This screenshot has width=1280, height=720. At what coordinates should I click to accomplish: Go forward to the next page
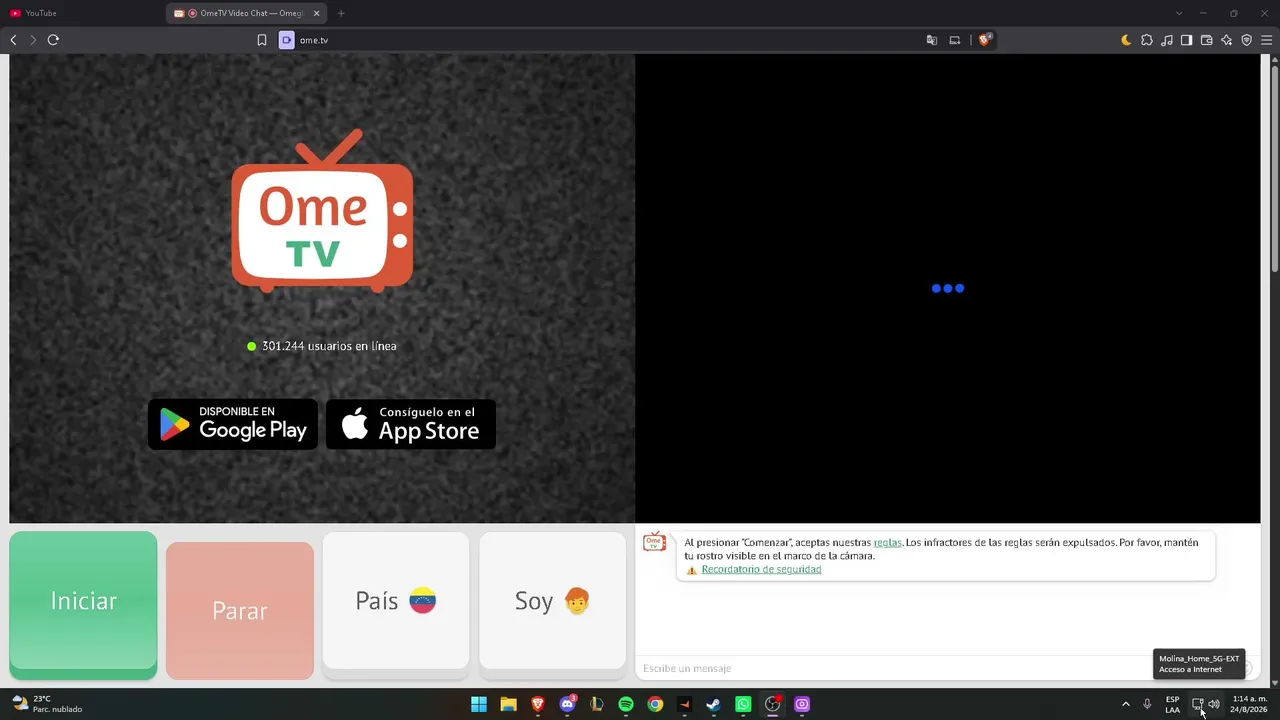pyautogui.click(x=32, y=40)
